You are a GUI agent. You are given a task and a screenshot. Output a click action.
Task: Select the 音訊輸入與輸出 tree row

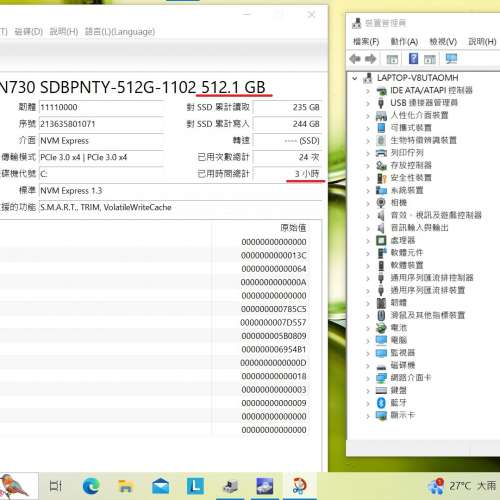pos(419,228)
